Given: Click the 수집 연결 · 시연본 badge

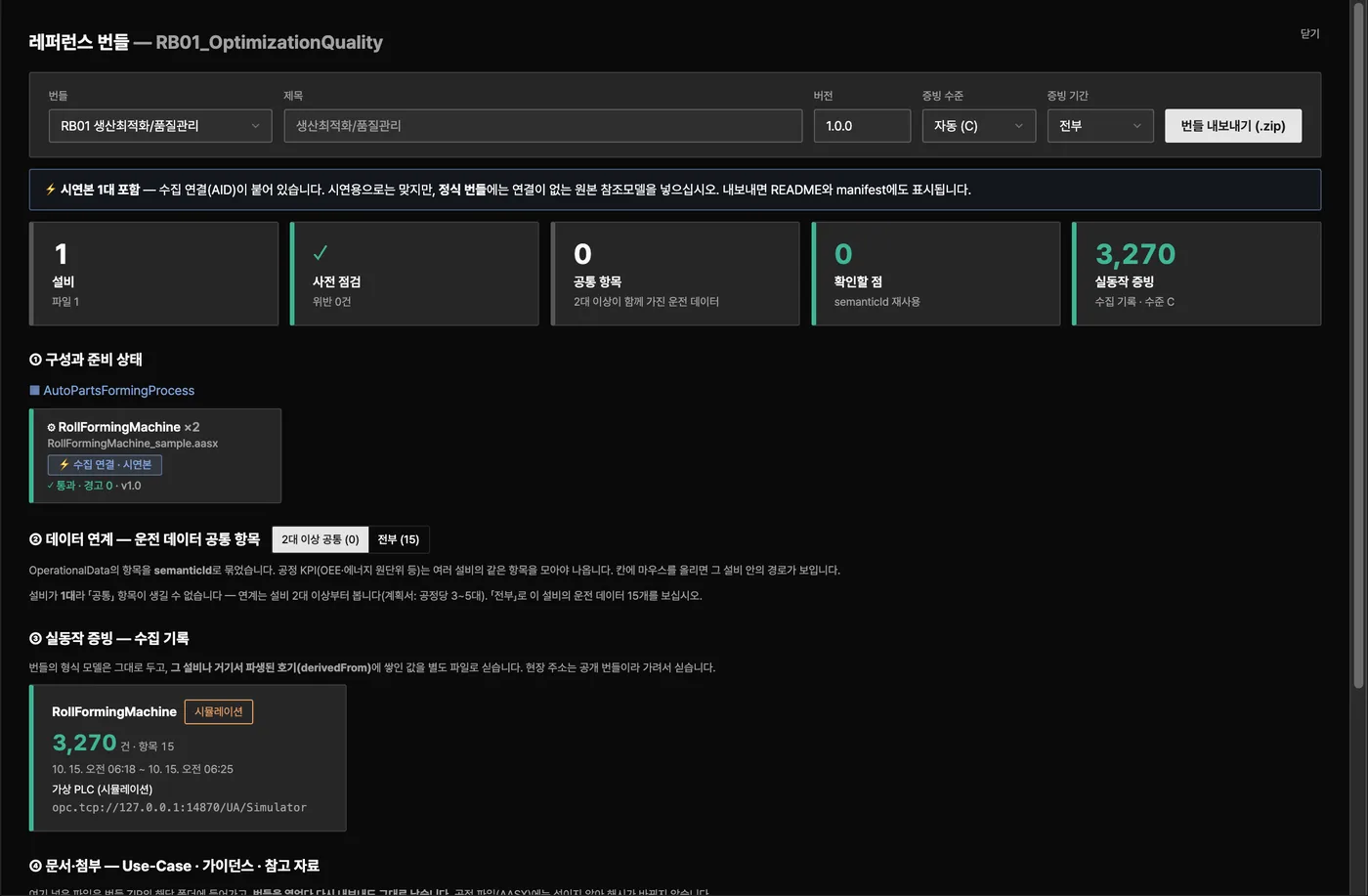Looking at the screenshot, I should (105, 465).
